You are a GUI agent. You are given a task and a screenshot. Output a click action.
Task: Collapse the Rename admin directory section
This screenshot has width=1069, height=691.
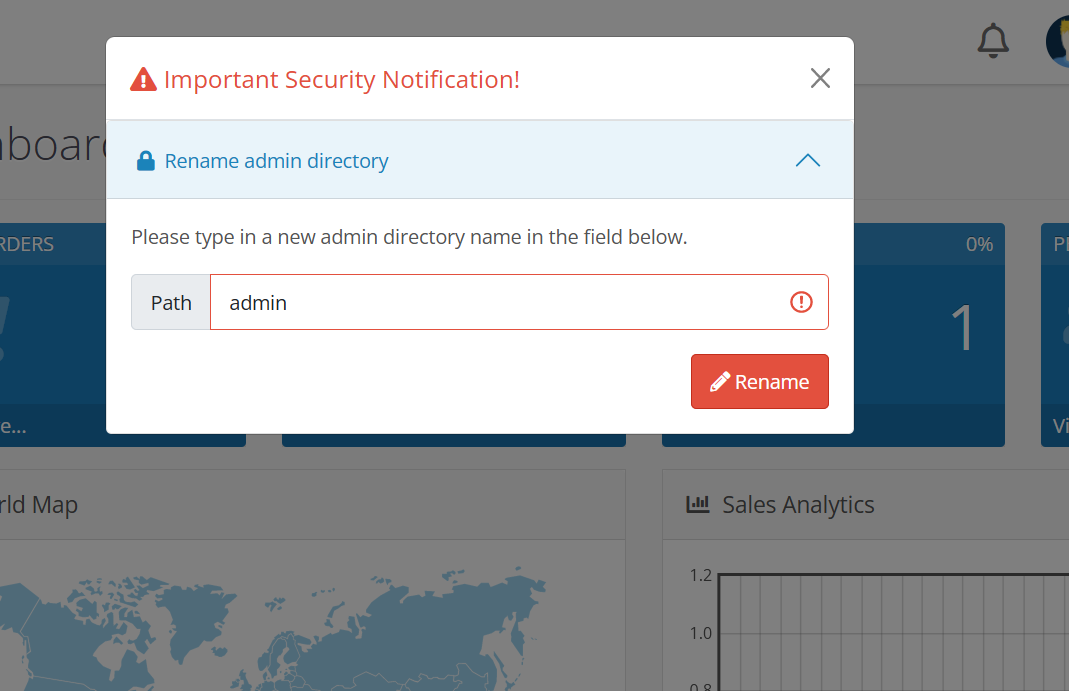[x=808, y=161]
